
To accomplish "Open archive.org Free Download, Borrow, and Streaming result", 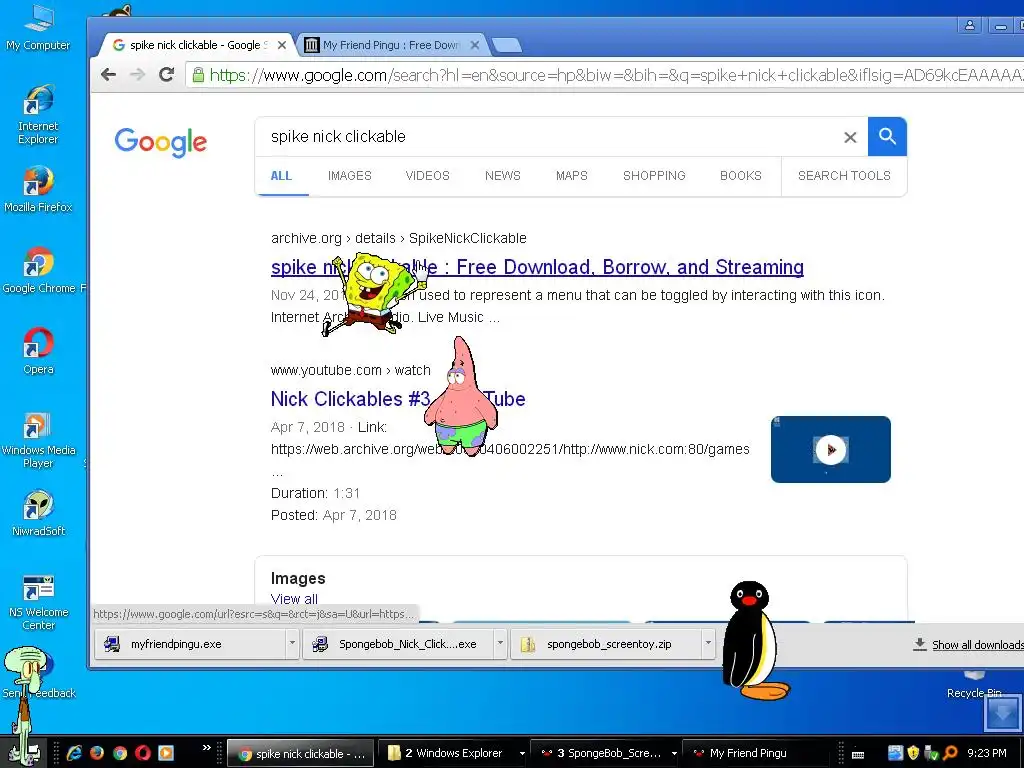I will (x=537, y=267).
